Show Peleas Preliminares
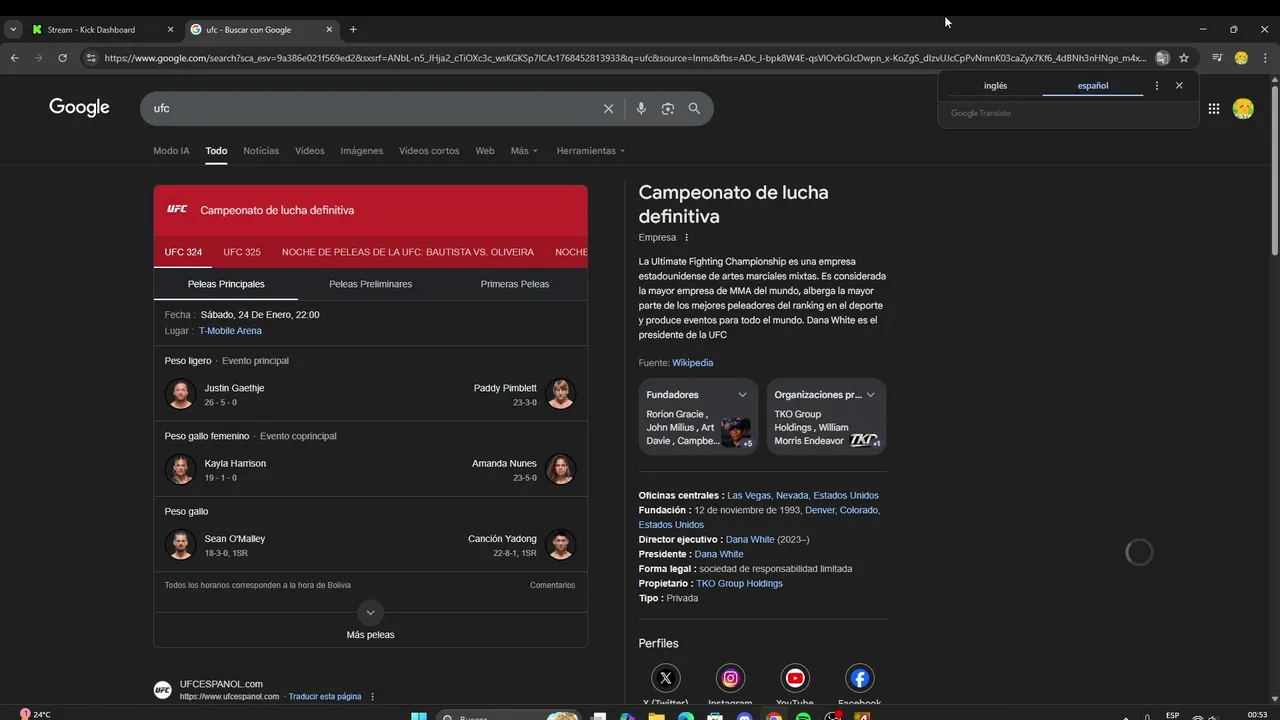Viewport: 1280px width, 720px height. (370, 284)
